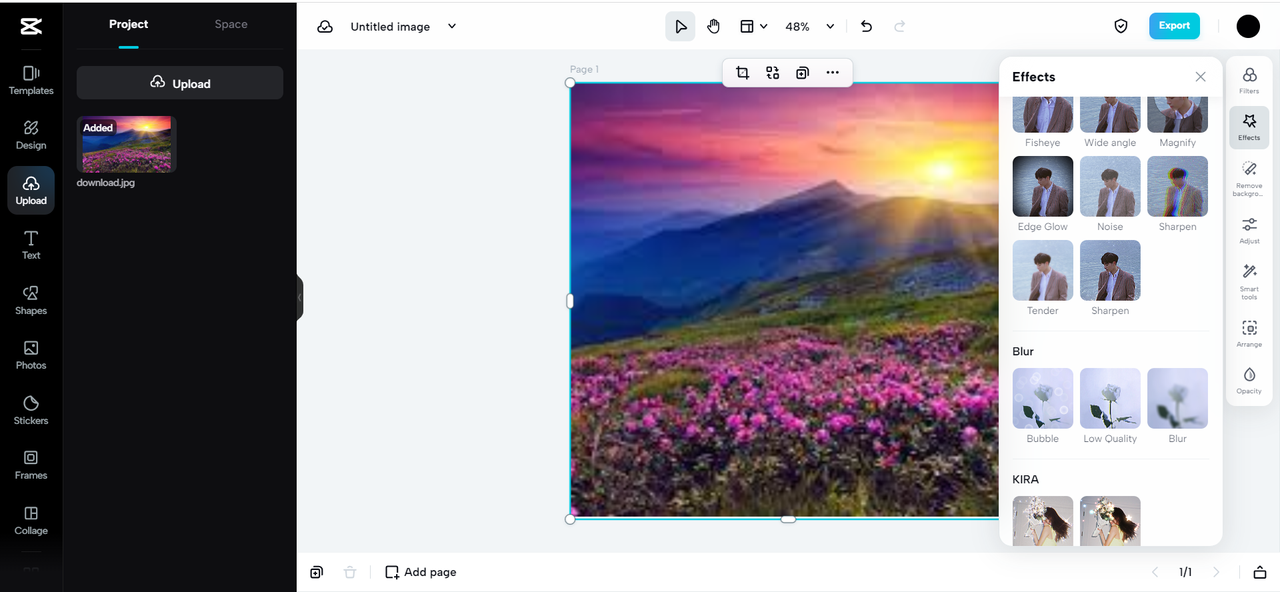The width and height of the screenshot is (1280, 592).
Task: Click the Export button
Action: [x=1174, y=26]
